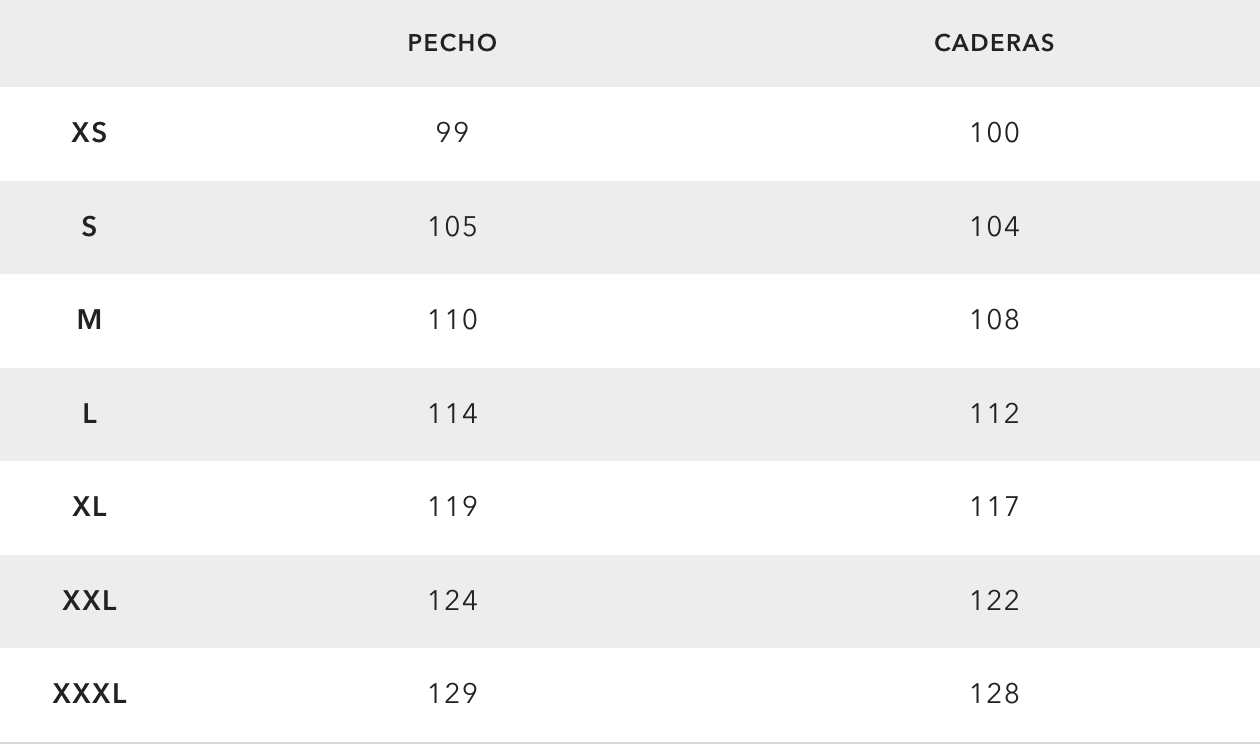Select the XS size row label

point(89,133)
